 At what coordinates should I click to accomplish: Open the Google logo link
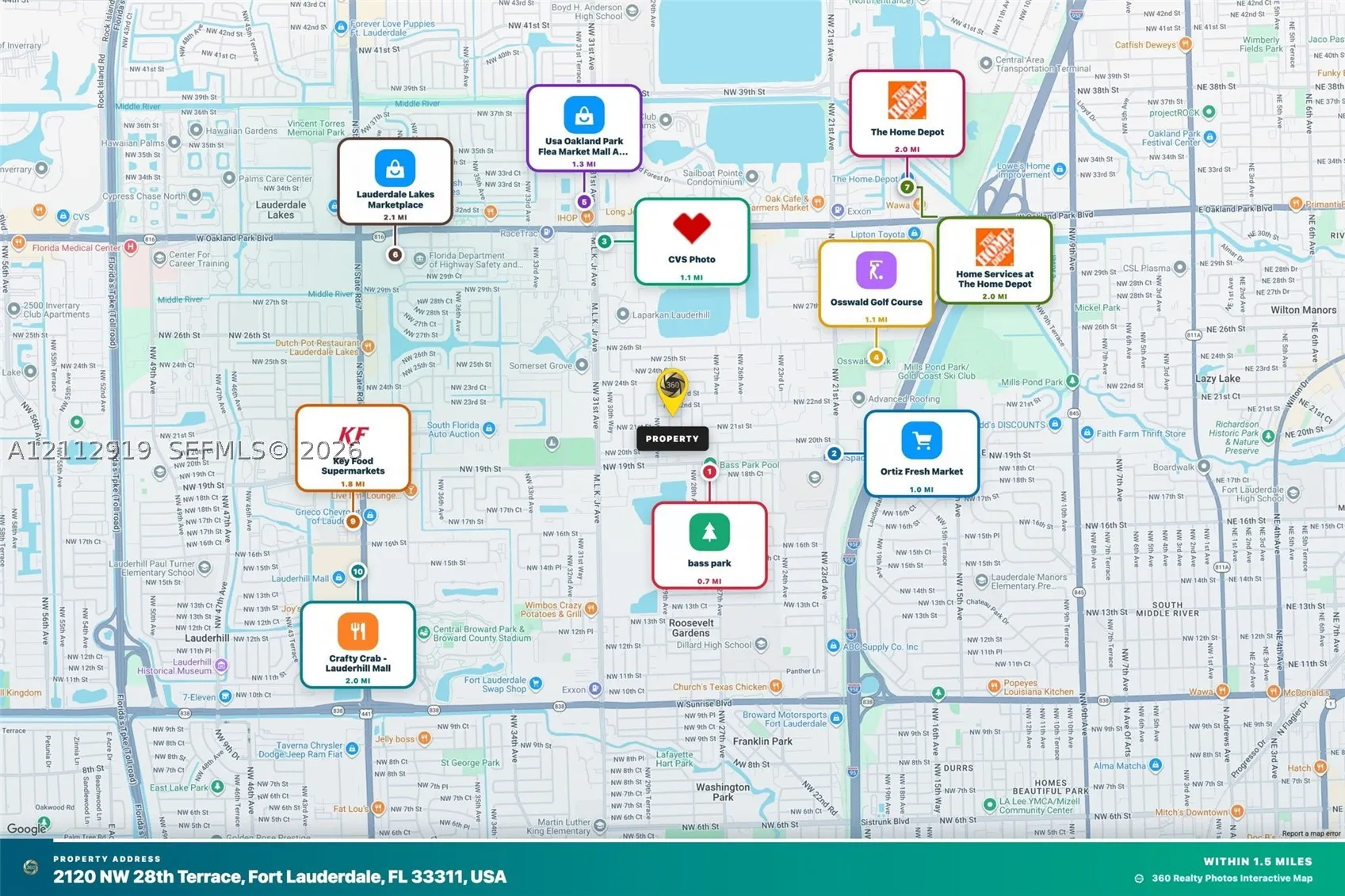(x=26, y=829)
